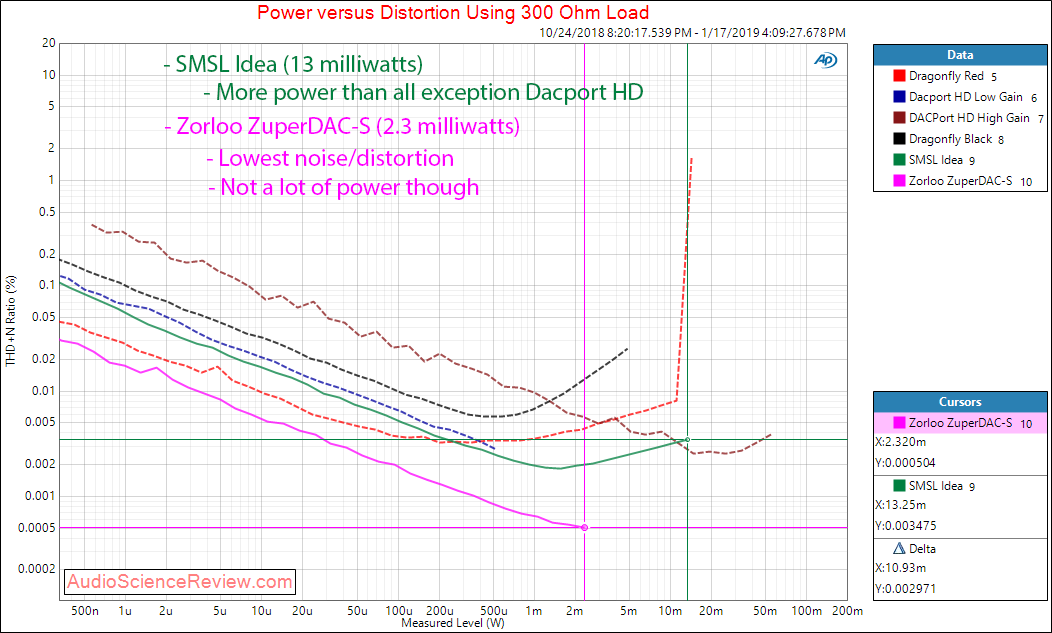The width and height of the screenshot is (1052, 633).
Task: Click 'More power than all exception Dacport HD' annotation
Action: point(423,91)
